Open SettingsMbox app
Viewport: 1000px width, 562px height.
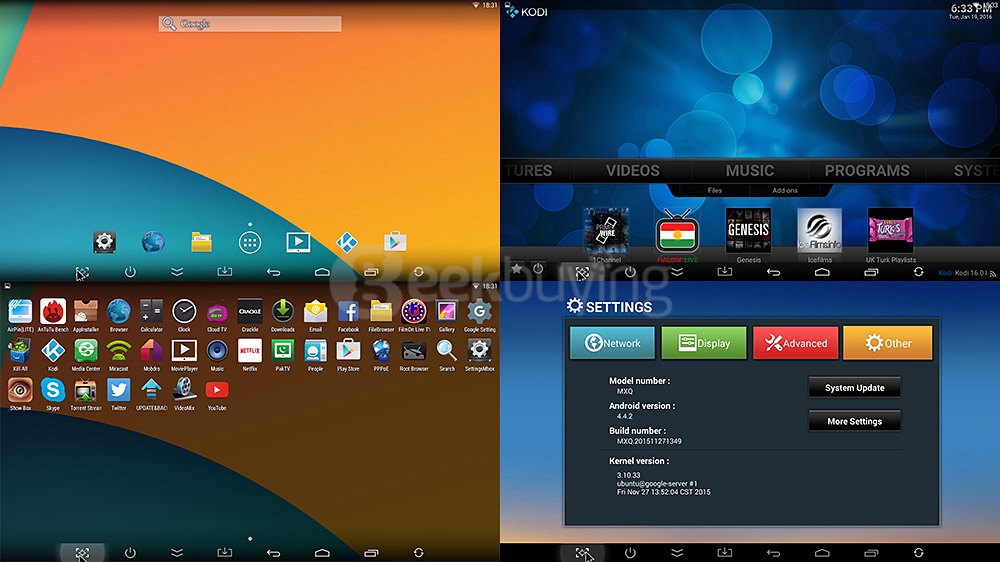480,355
